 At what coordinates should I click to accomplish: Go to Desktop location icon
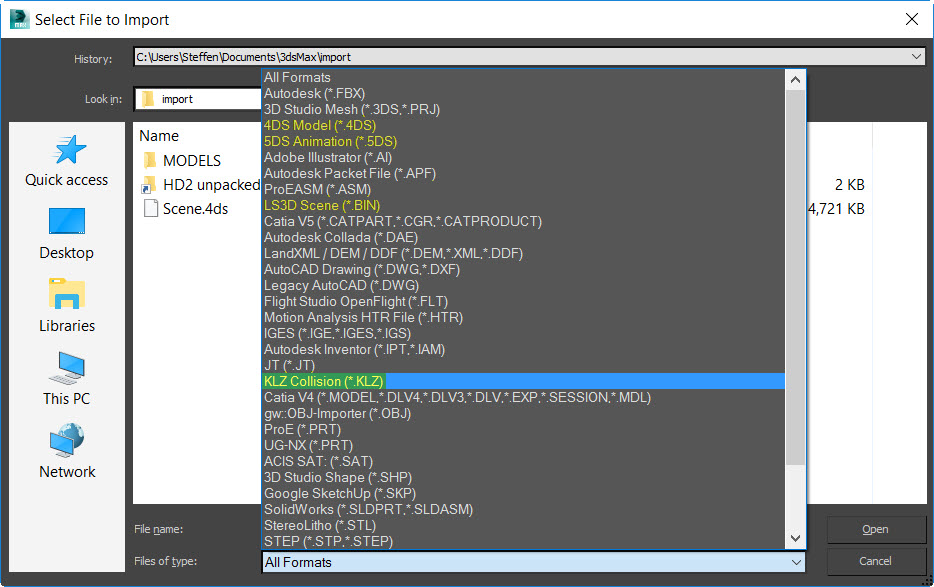pos(66,233)
